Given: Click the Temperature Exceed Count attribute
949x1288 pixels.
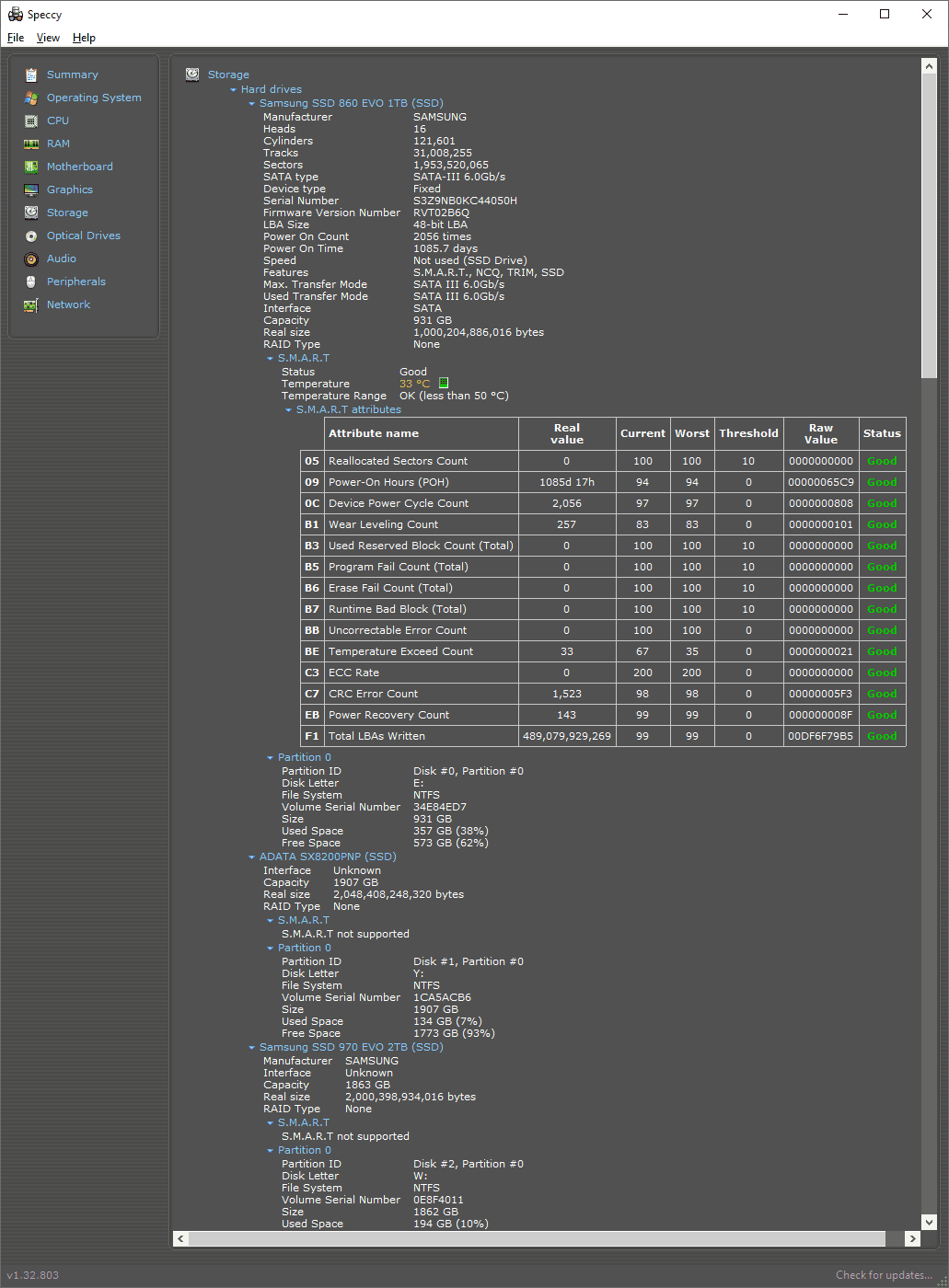Looking at the screenshot, I should [400, 651].
